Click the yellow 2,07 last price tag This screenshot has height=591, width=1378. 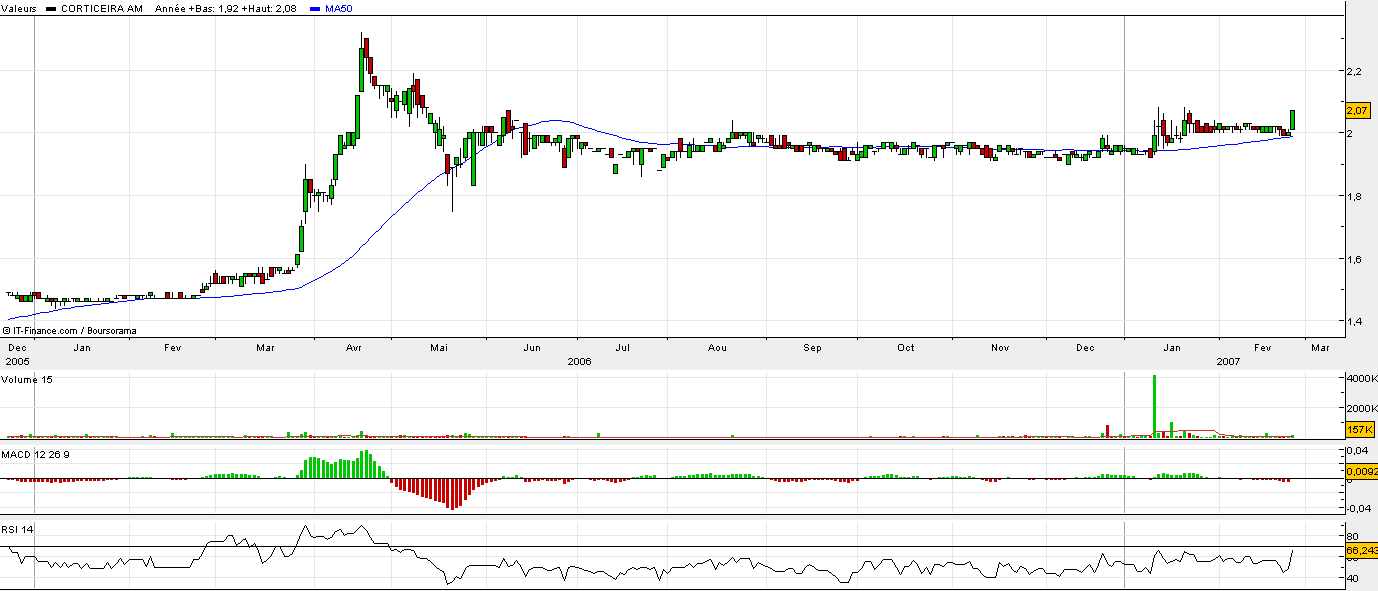click(1357, 109)
